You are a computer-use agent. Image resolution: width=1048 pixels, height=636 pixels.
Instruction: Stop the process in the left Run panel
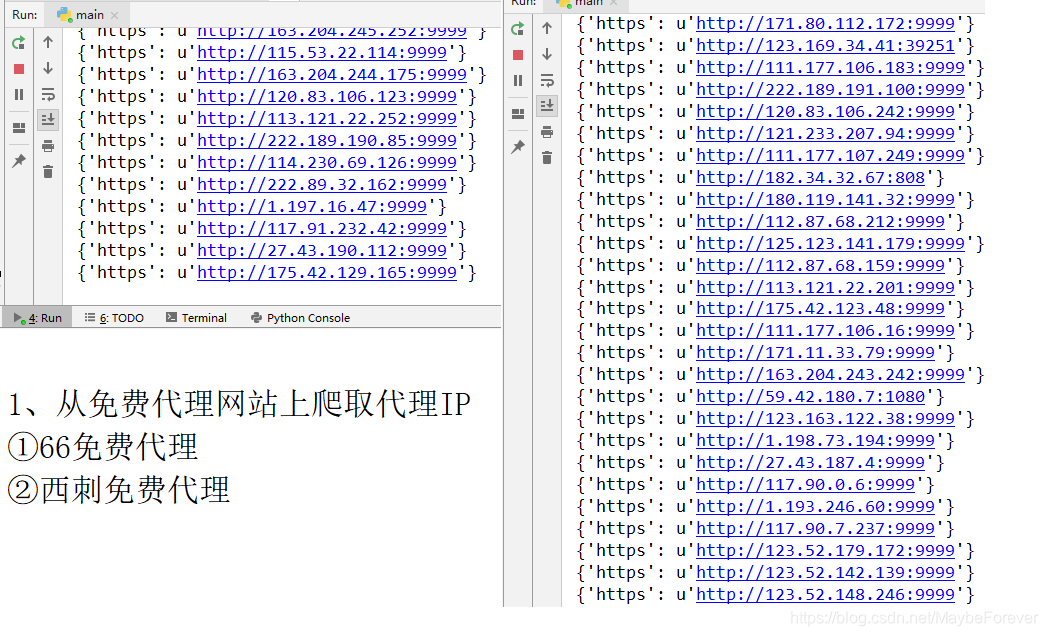(x=19, y=69)
